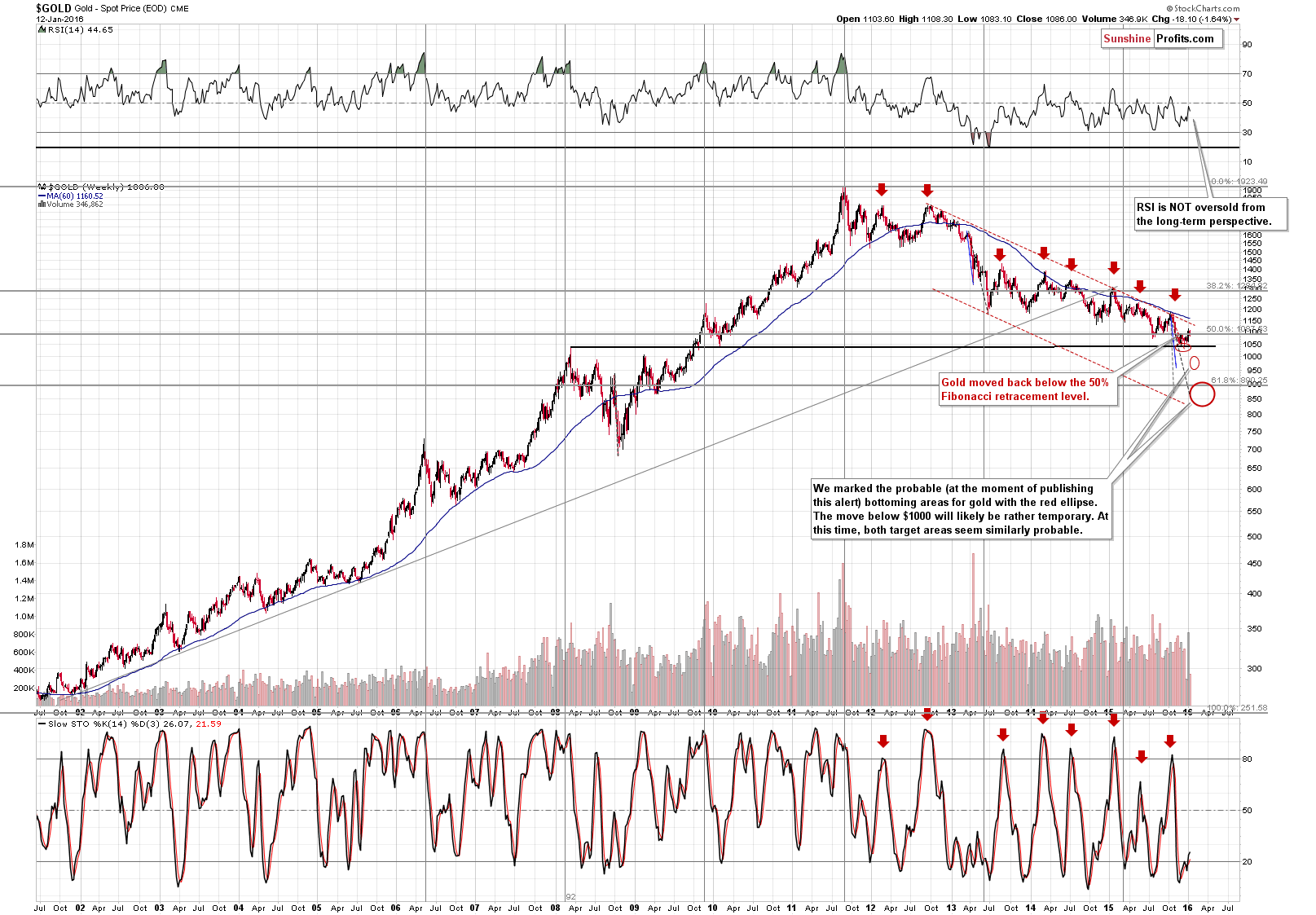Click the Open 1103.60 value
1316x915 pixels.
point(865,19)
